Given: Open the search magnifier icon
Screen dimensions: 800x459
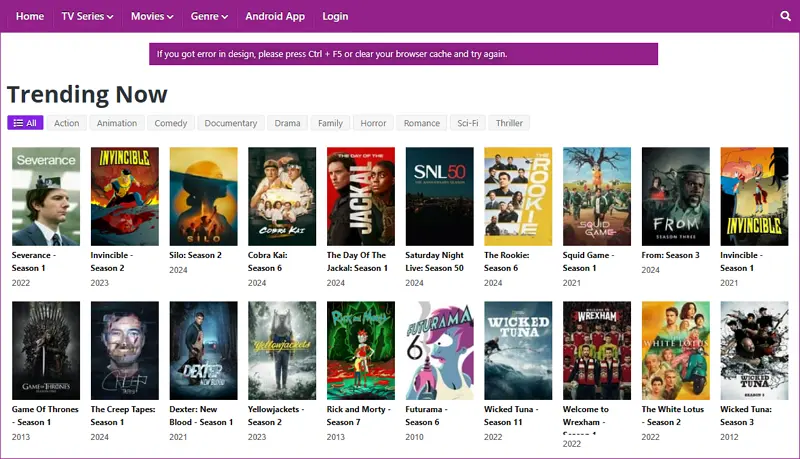Looking at the screenshot, I should 785,16.
